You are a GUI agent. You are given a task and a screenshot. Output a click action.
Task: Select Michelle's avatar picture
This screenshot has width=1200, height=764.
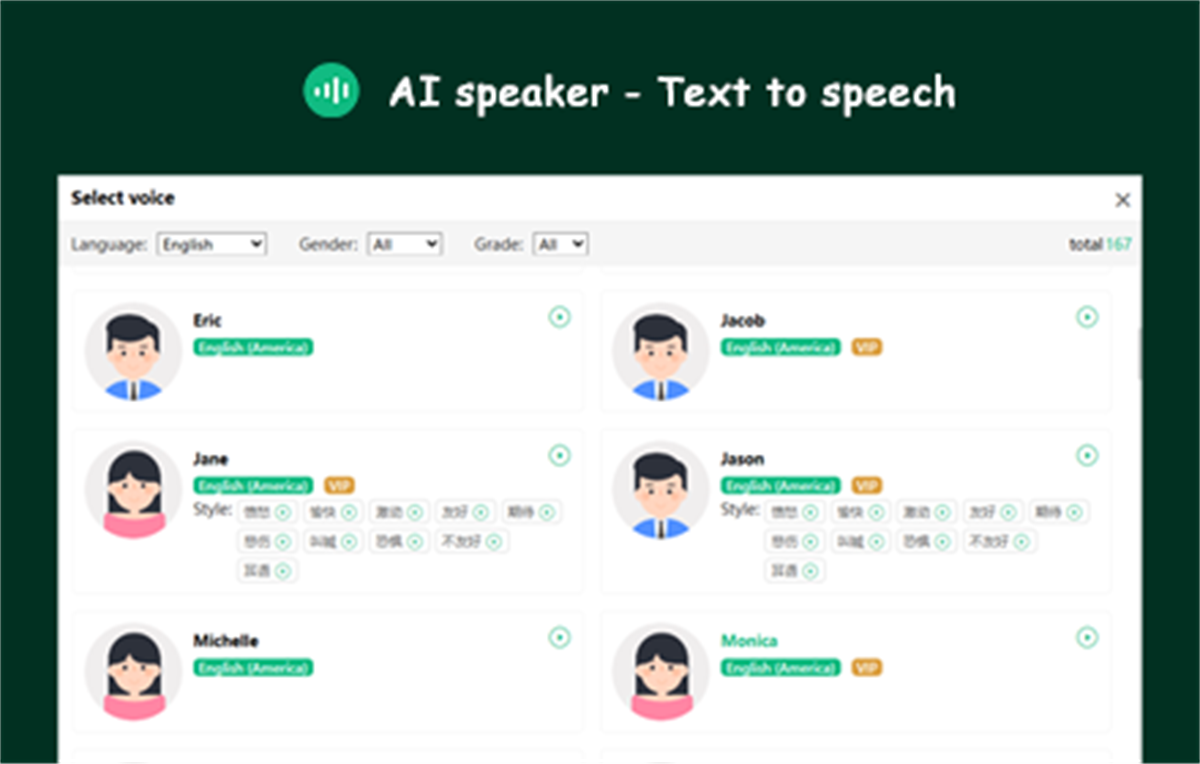(134, 671)
